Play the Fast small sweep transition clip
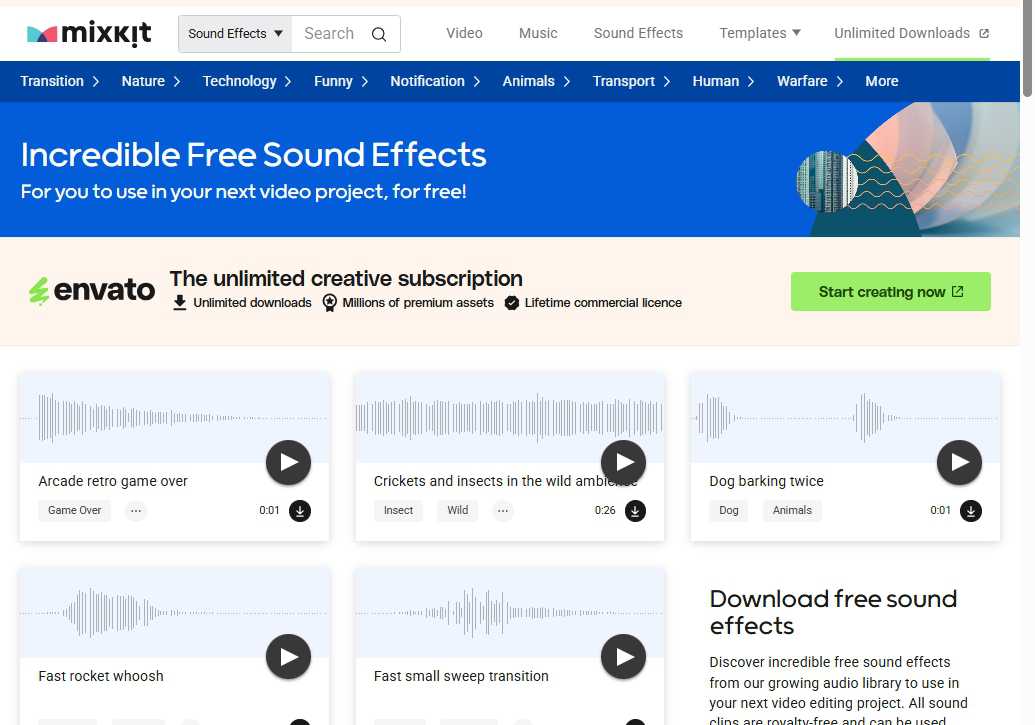This screenshot has height=725, width=1035. coord(623,656)
